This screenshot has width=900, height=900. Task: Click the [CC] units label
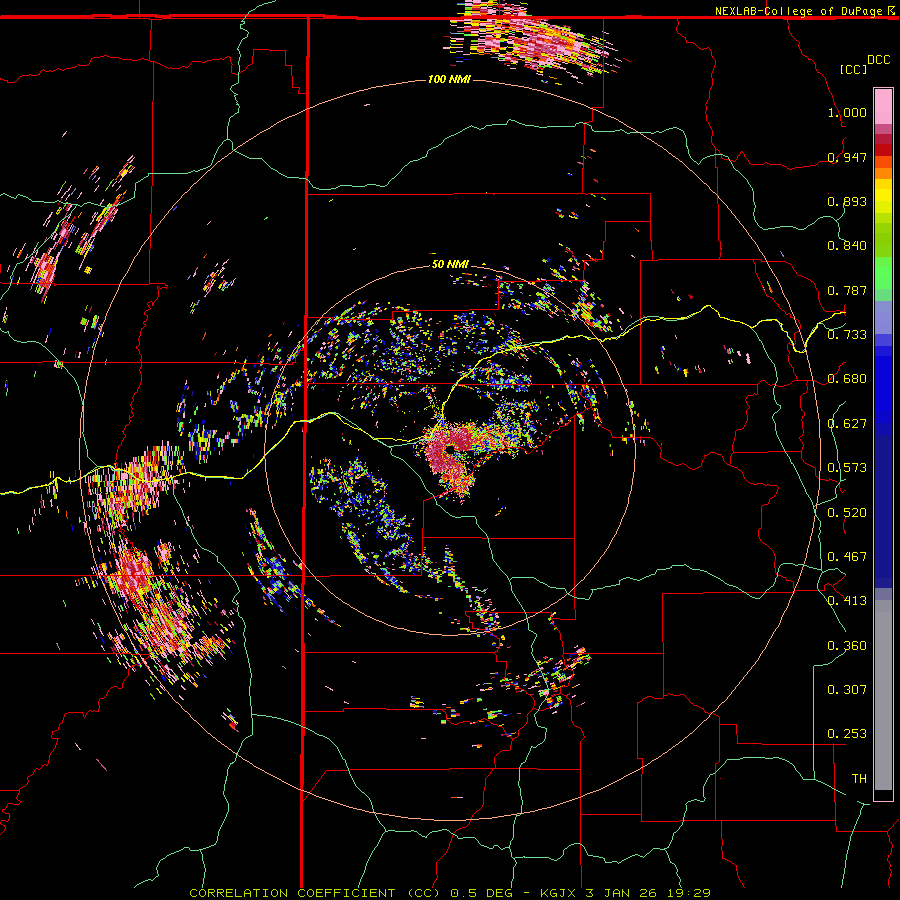(853, 69)
